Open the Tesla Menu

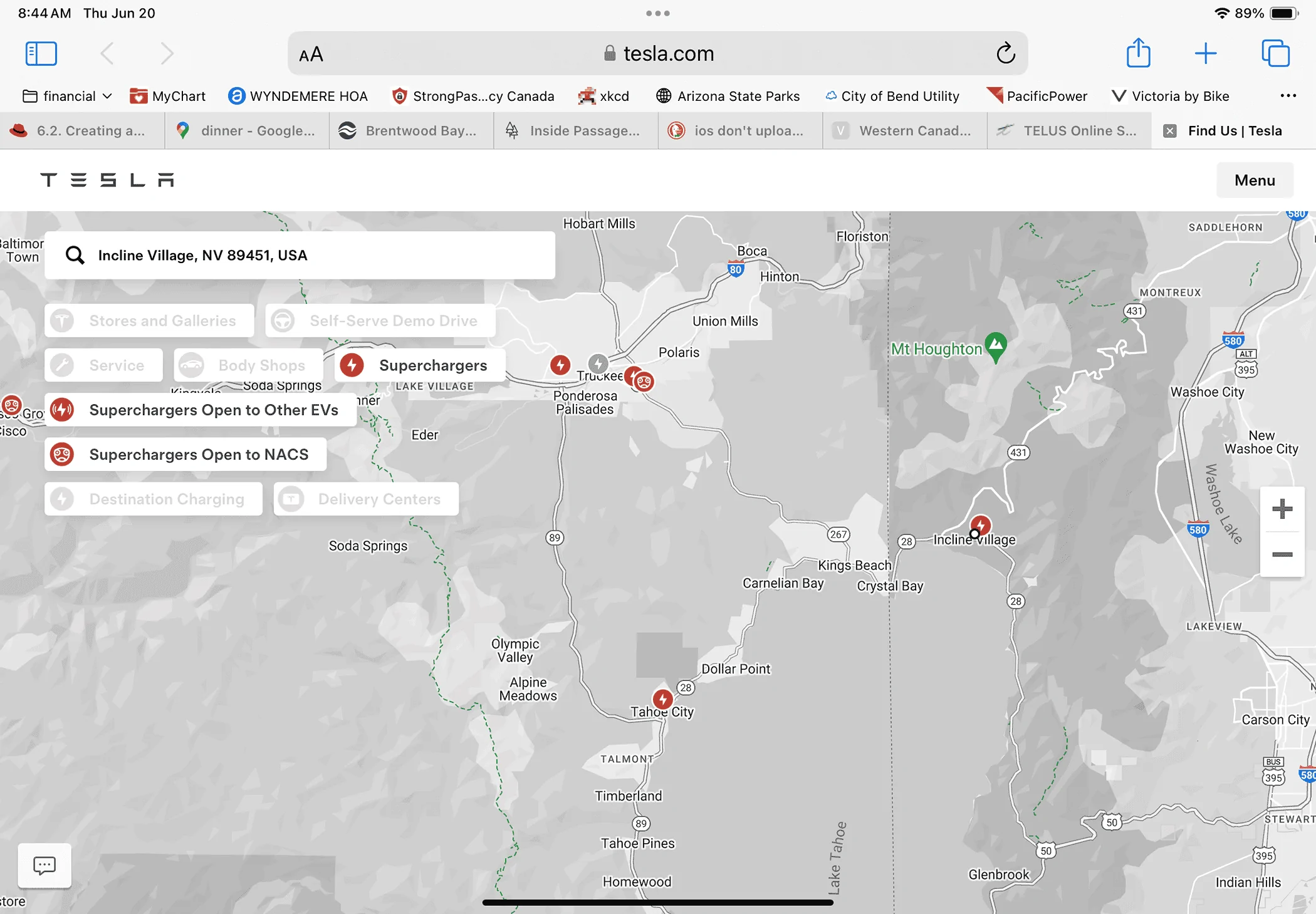coord(1255,180)
